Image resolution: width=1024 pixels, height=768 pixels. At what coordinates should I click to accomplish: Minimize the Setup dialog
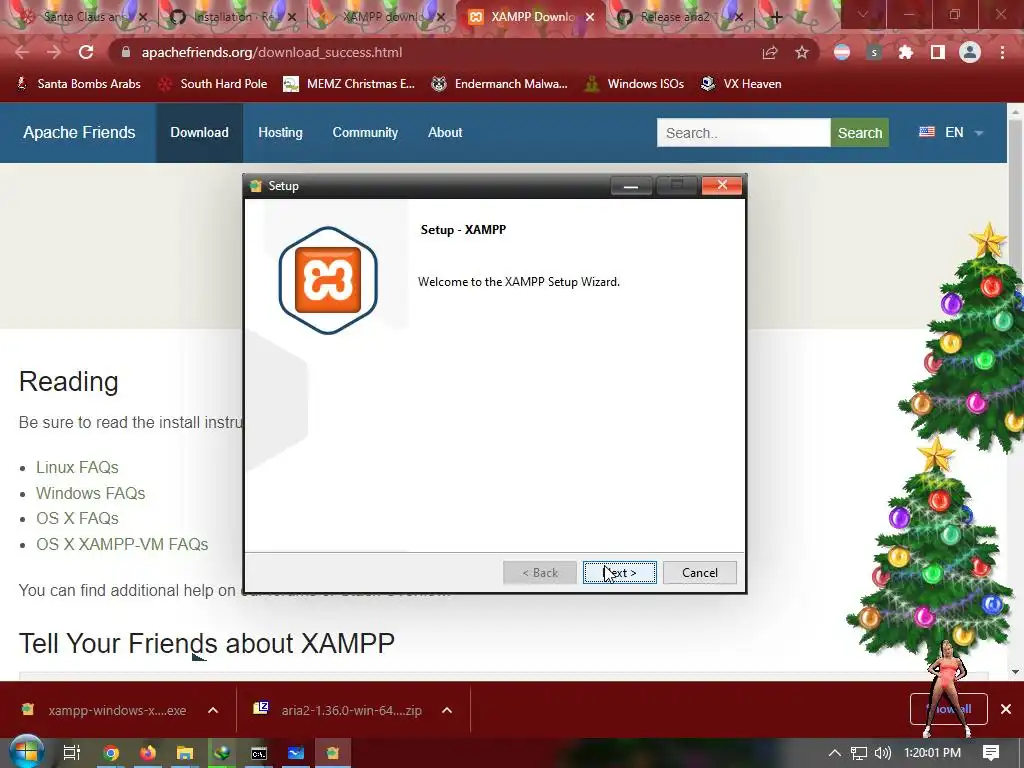[x=631, y=186]
